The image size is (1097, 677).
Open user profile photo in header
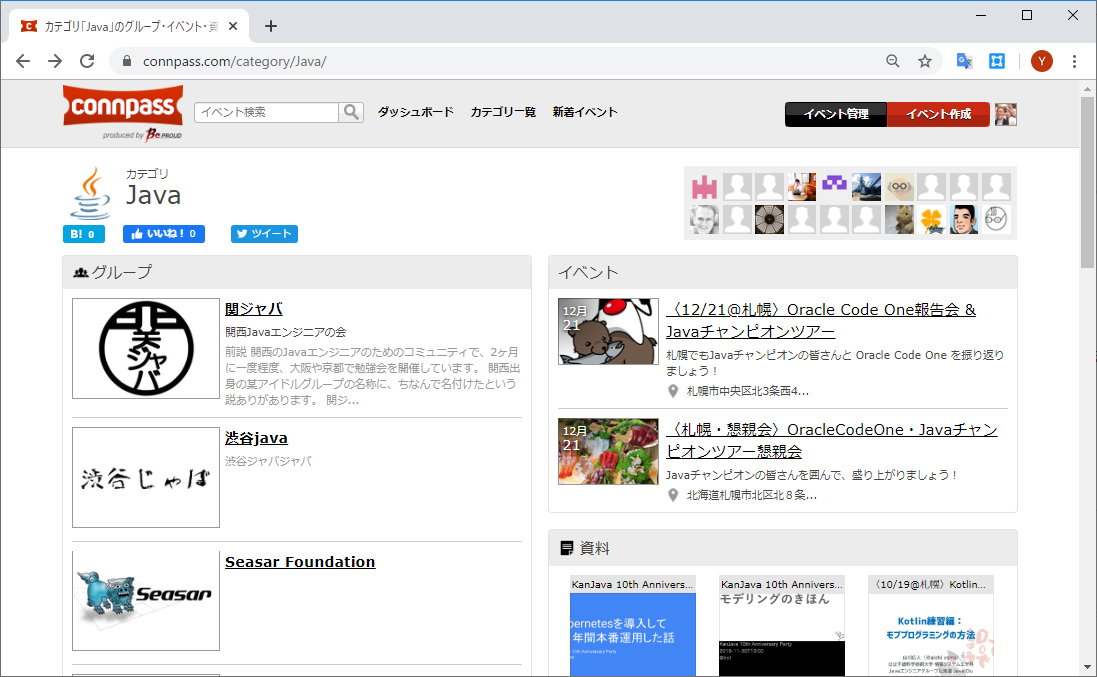[1005, 114]
